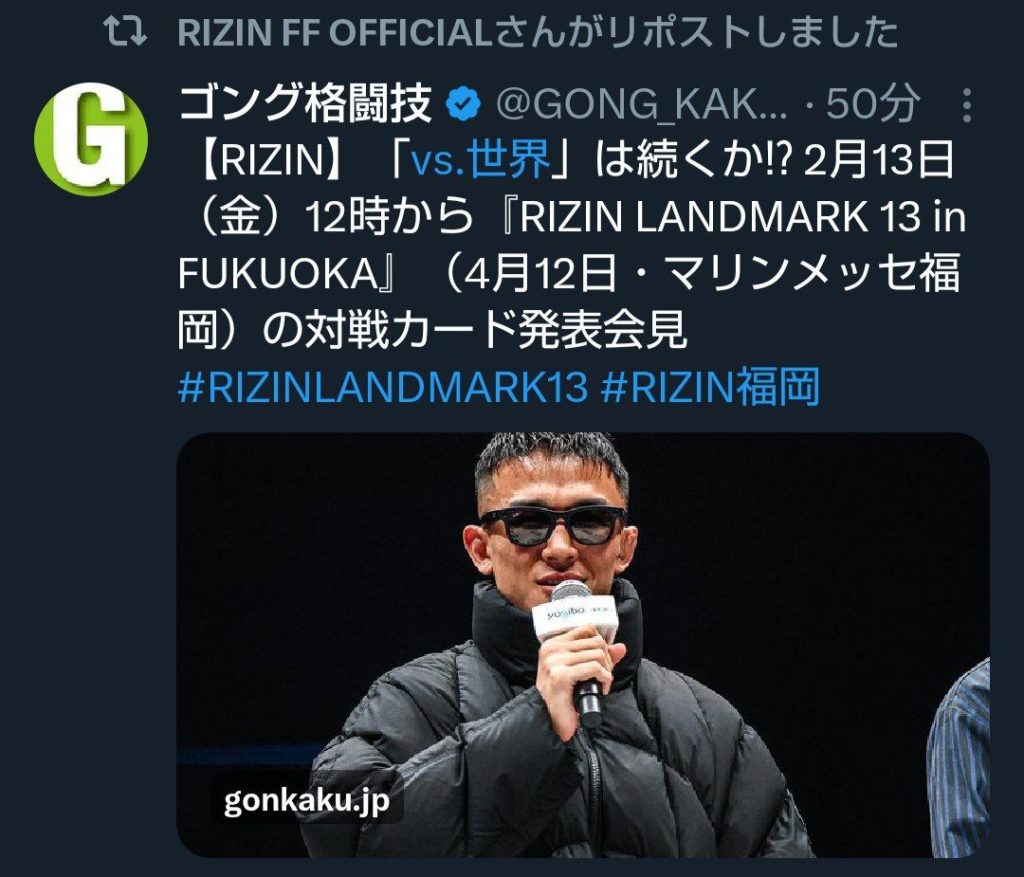Open the gonkaku.jp link label

point(306,800)
